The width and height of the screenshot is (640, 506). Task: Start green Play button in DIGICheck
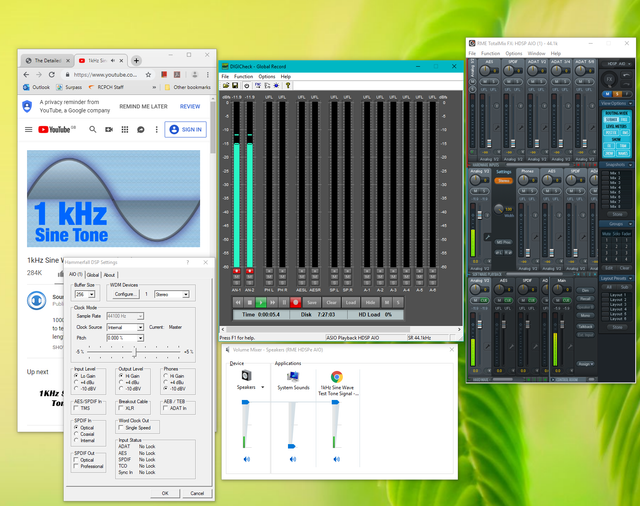260,302
